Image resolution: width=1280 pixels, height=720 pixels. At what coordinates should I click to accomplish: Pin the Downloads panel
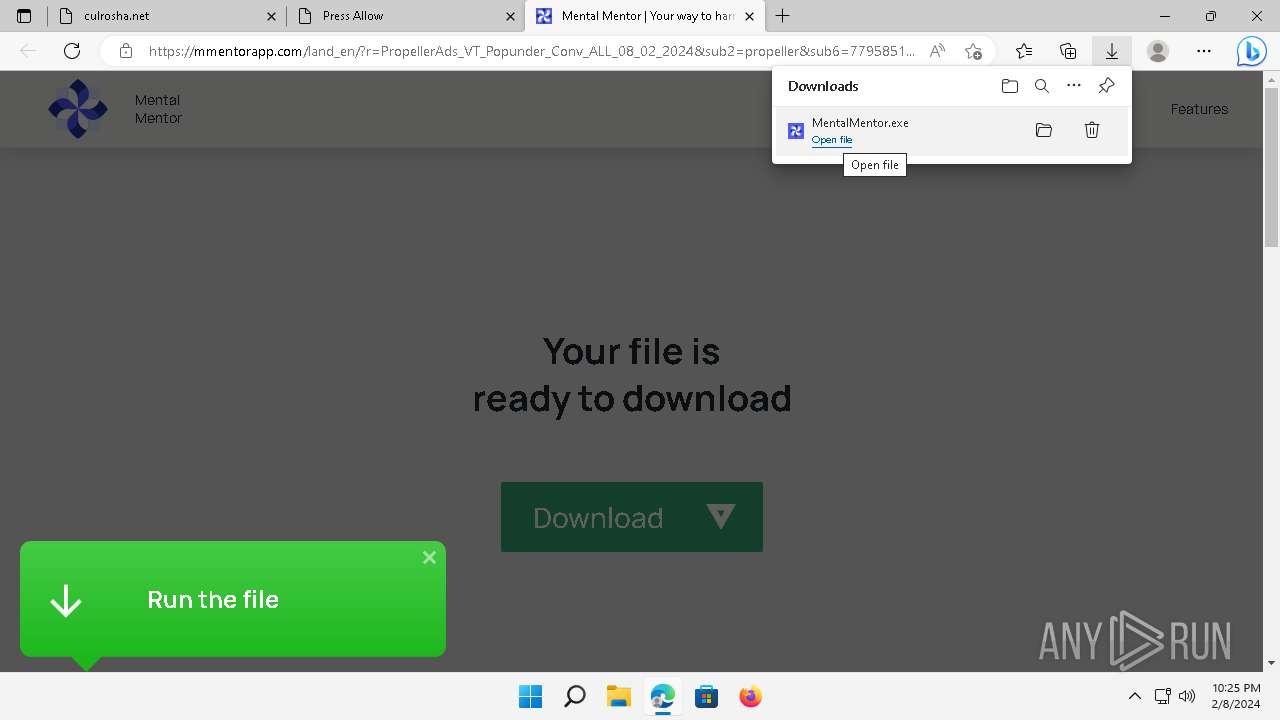pos(1106,86)
